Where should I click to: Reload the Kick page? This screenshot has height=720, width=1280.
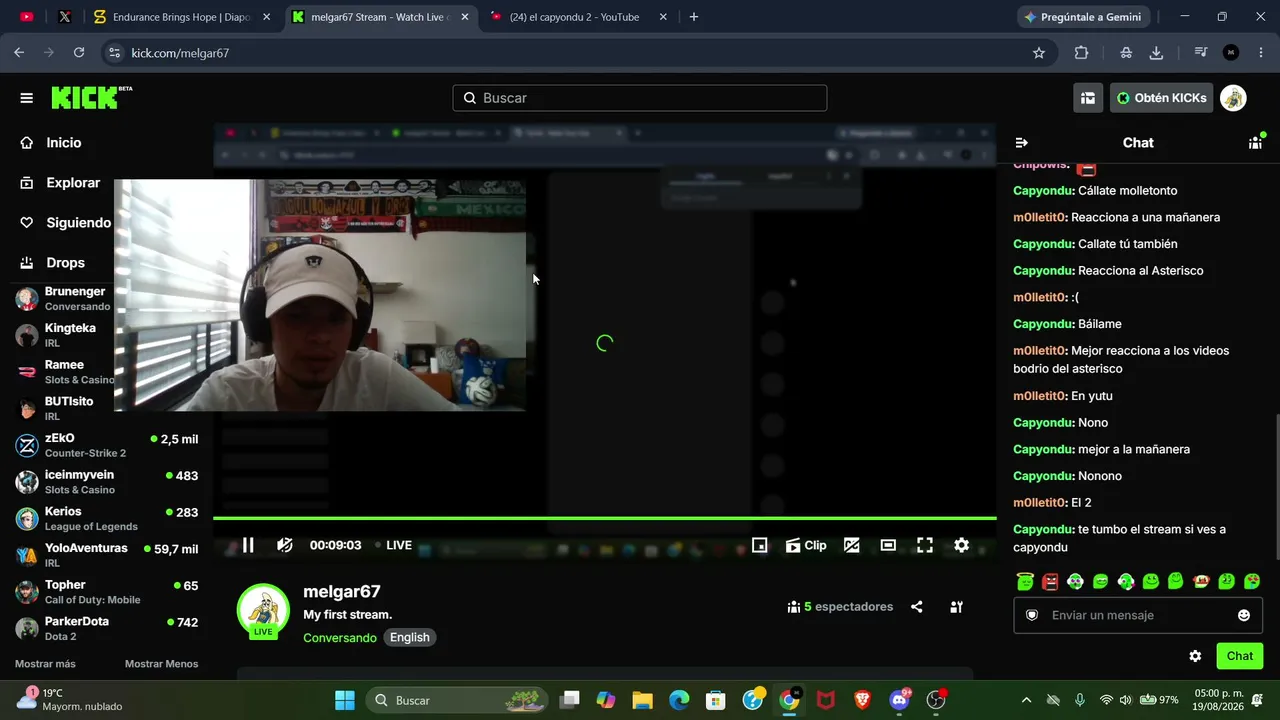[x=79, y=53]
